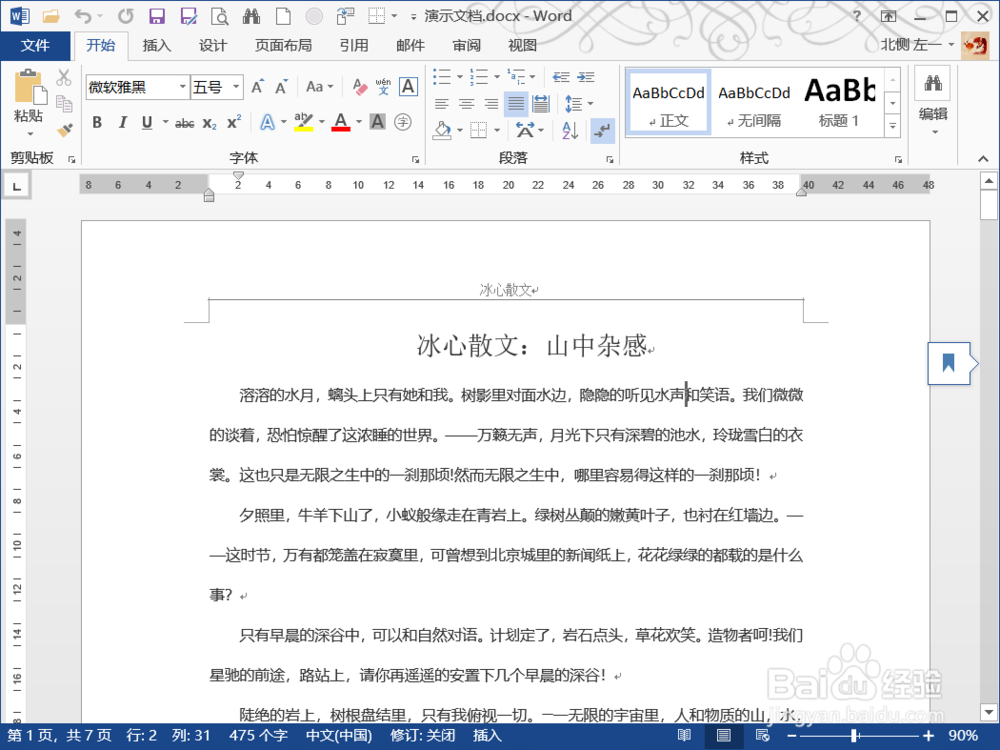The height and width of the screenshot is (750, 1000).
Task: Expand the numbering list dropdown arrow
Action: pos(497,77)
